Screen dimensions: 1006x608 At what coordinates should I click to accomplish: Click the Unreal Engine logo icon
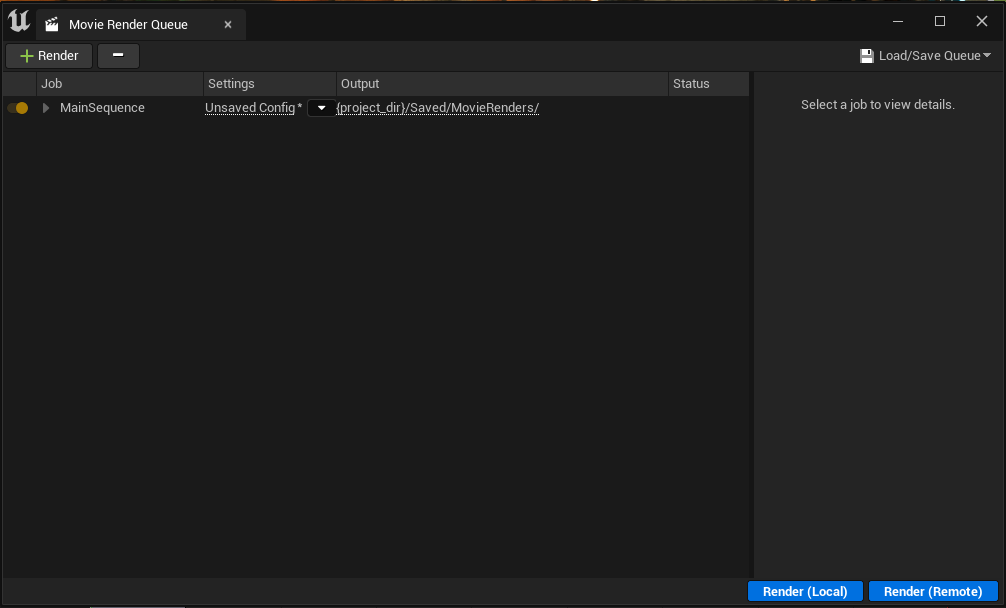coord(19,21)
